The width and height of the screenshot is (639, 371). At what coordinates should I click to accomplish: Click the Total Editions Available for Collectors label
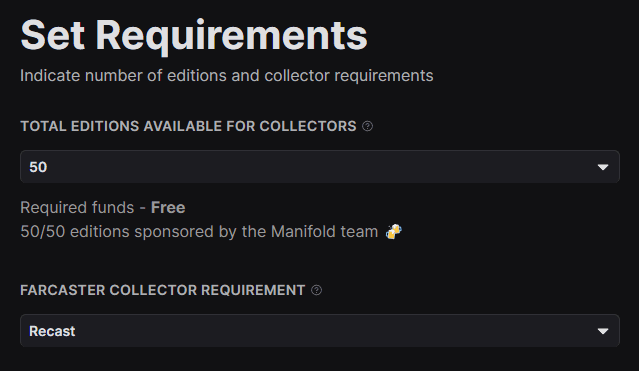pyautogui.click(x=188, y=126)
